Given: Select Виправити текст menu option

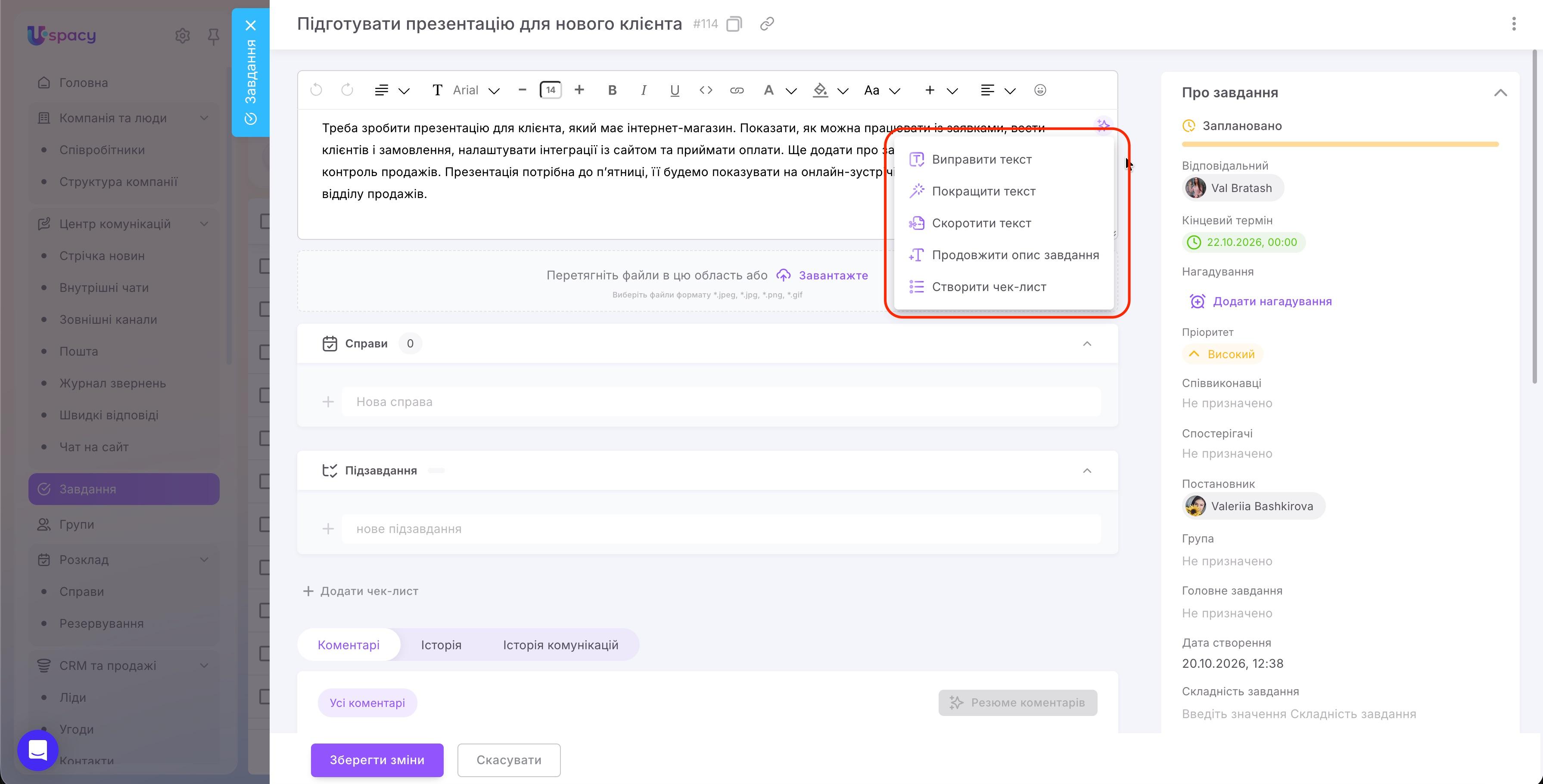Looking at the screenshot, I should tap(1003, 159).
